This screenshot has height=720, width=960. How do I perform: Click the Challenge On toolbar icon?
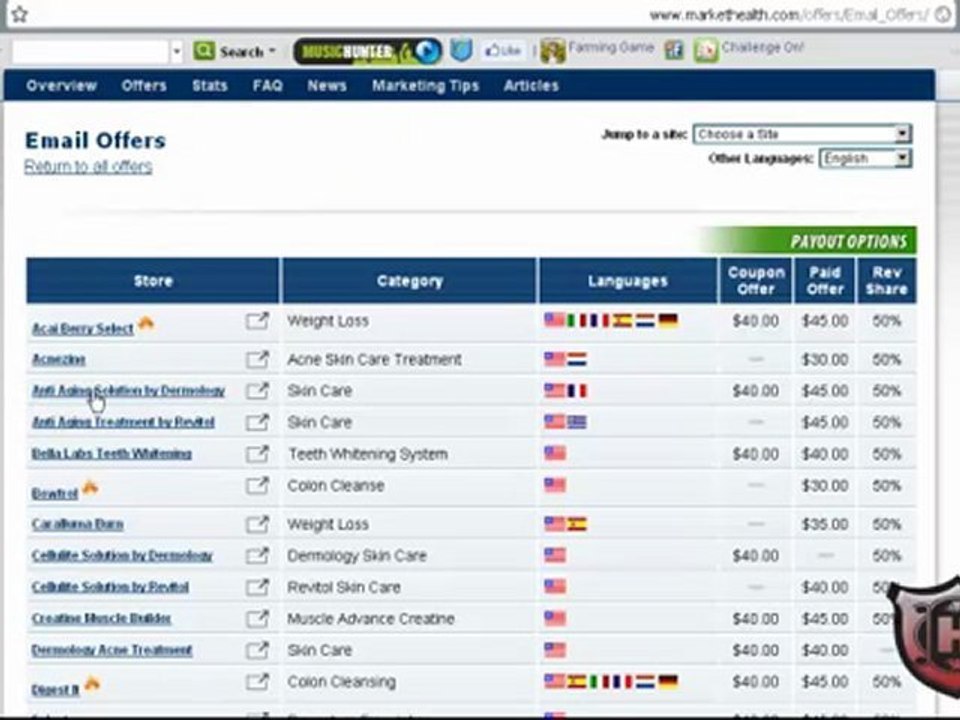click(705, 51)
